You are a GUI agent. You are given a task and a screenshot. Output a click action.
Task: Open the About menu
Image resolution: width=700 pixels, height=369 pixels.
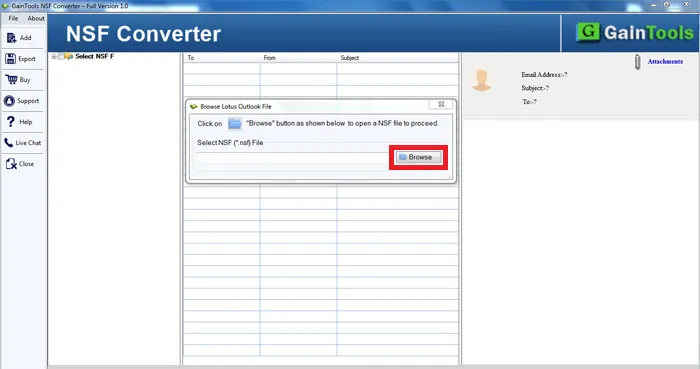36,18
